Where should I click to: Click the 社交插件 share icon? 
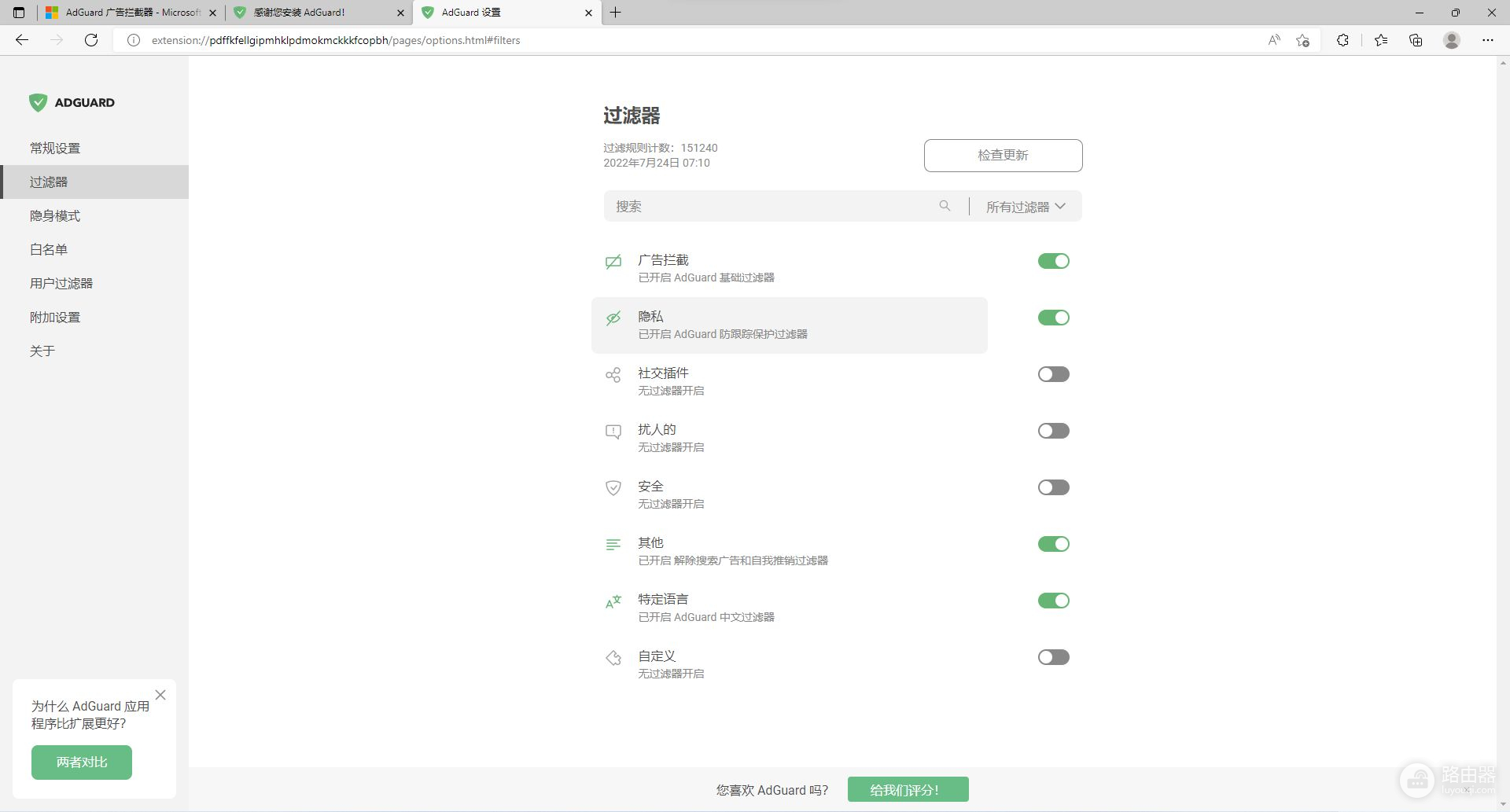pyautogui.click(x=613, y=375)
